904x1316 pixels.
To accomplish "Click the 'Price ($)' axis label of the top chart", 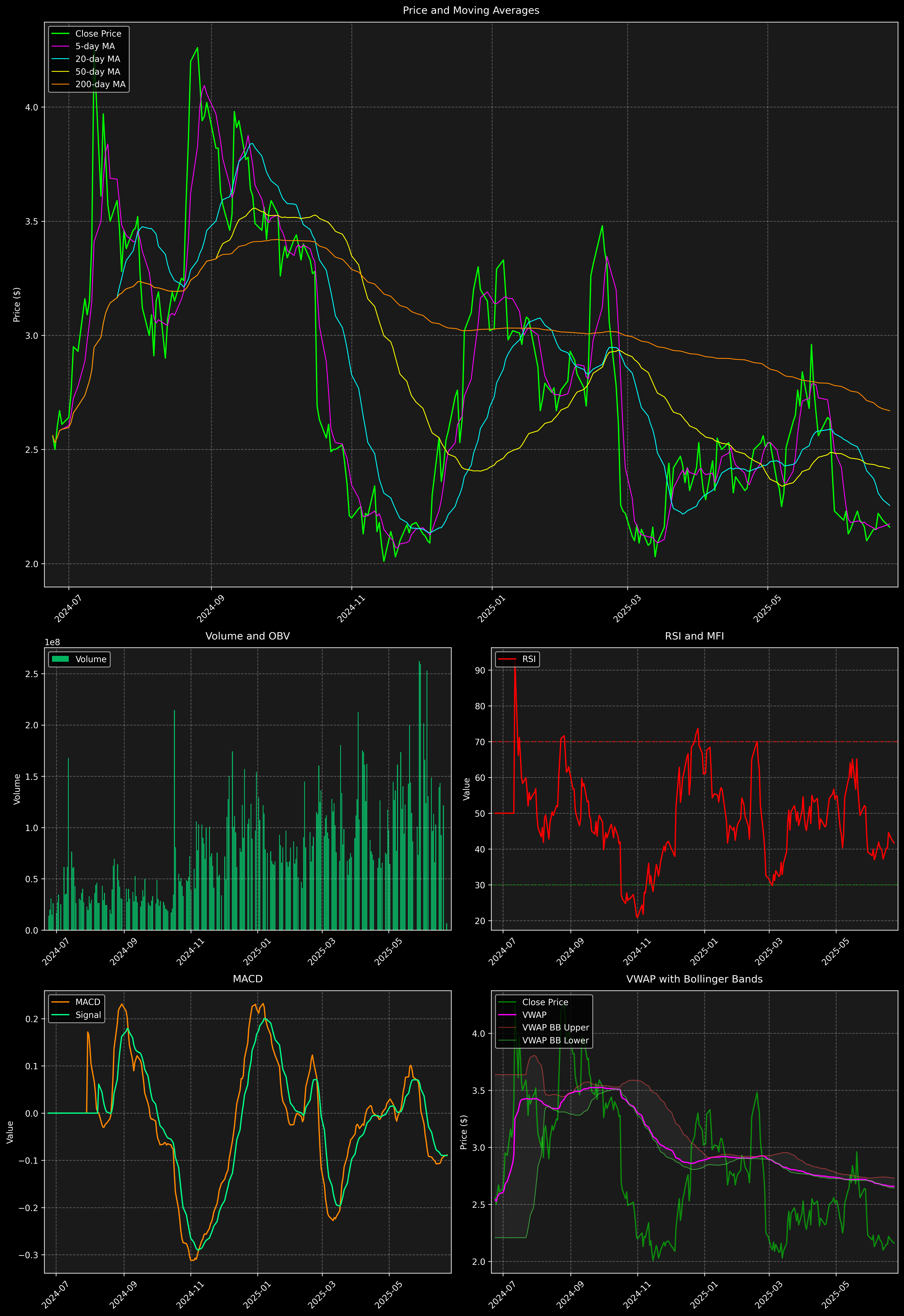I will tap(17, 305).
